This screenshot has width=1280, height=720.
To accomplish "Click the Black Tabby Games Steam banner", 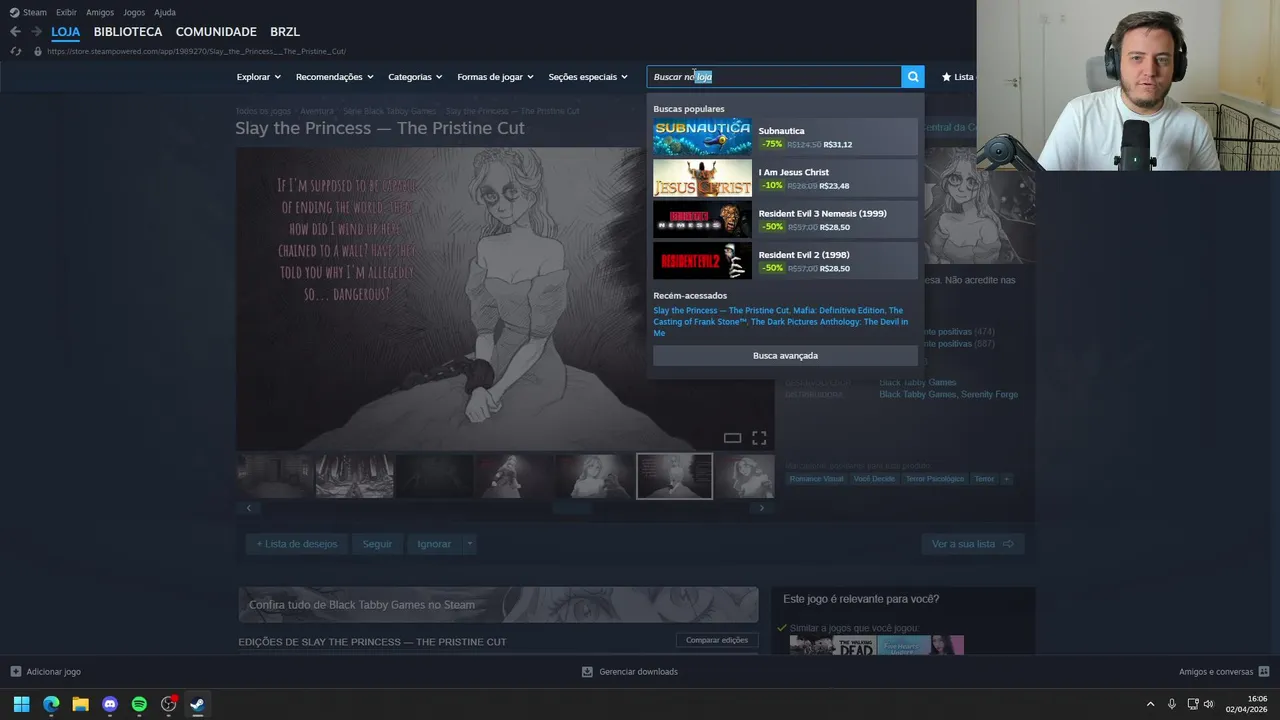I will point(498,604).
